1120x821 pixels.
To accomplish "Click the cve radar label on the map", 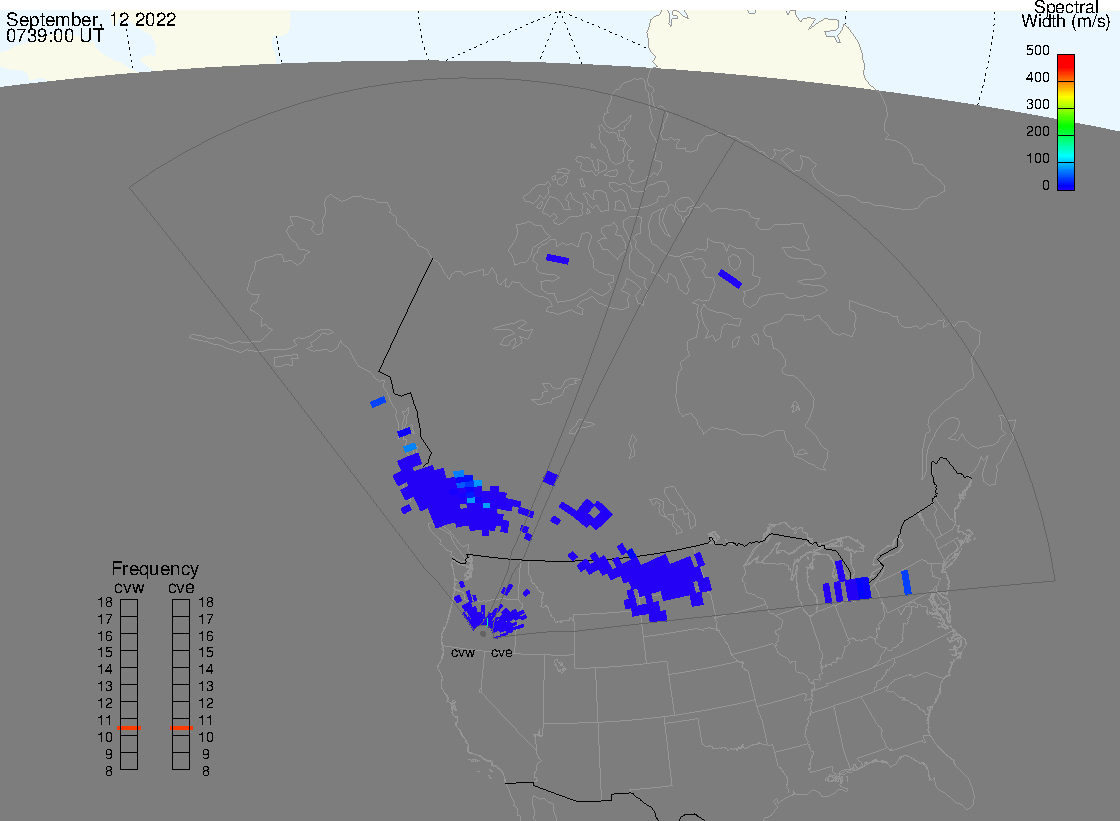I will pyautogui.click(x=501, y=653).
